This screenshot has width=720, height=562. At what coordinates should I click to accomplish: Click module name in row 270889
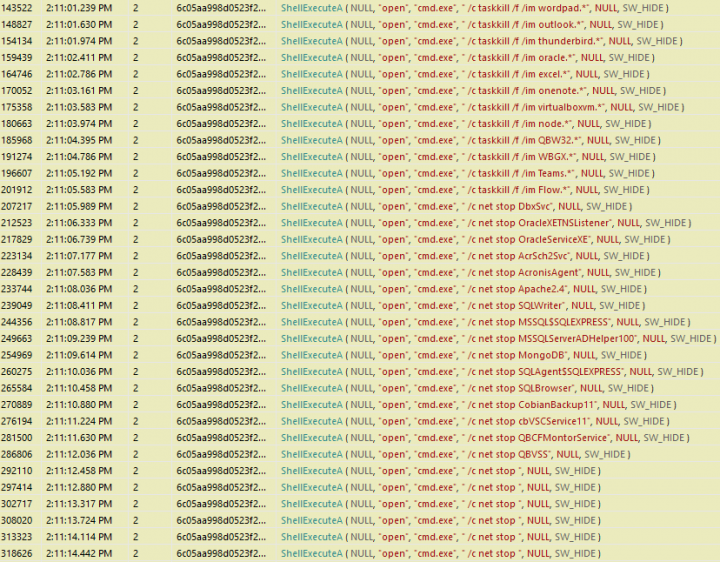(x=221, y=405)
